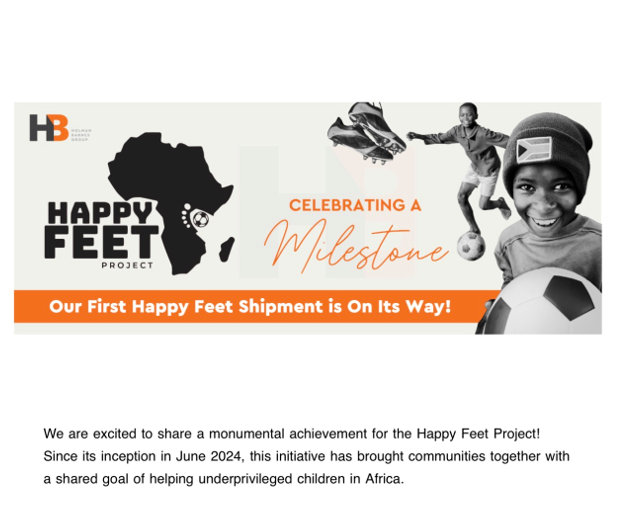
Task: Click the faded HB watermark in banner center
Action: pos(327,210)
